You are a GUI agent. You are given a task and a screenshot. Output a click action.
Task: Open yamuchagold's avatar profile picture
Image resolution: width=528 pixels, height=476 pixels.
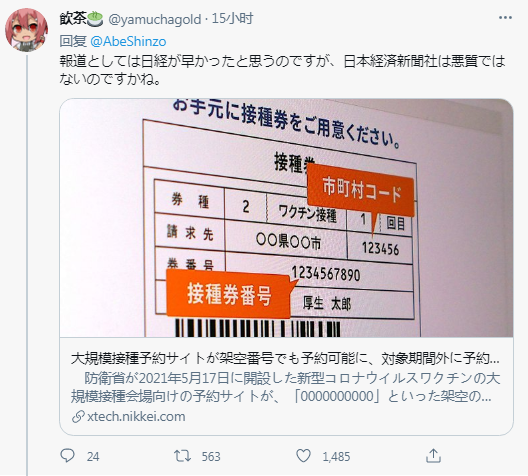(27, 30)
